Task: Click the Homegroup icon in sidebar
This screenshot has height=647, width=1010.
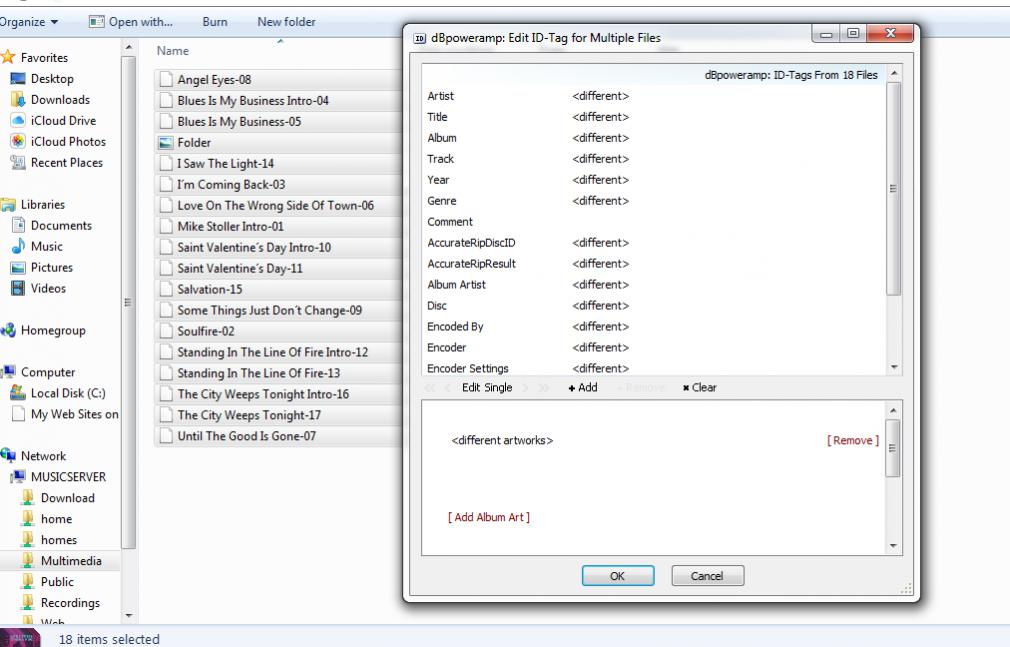Action: [9, 331]
